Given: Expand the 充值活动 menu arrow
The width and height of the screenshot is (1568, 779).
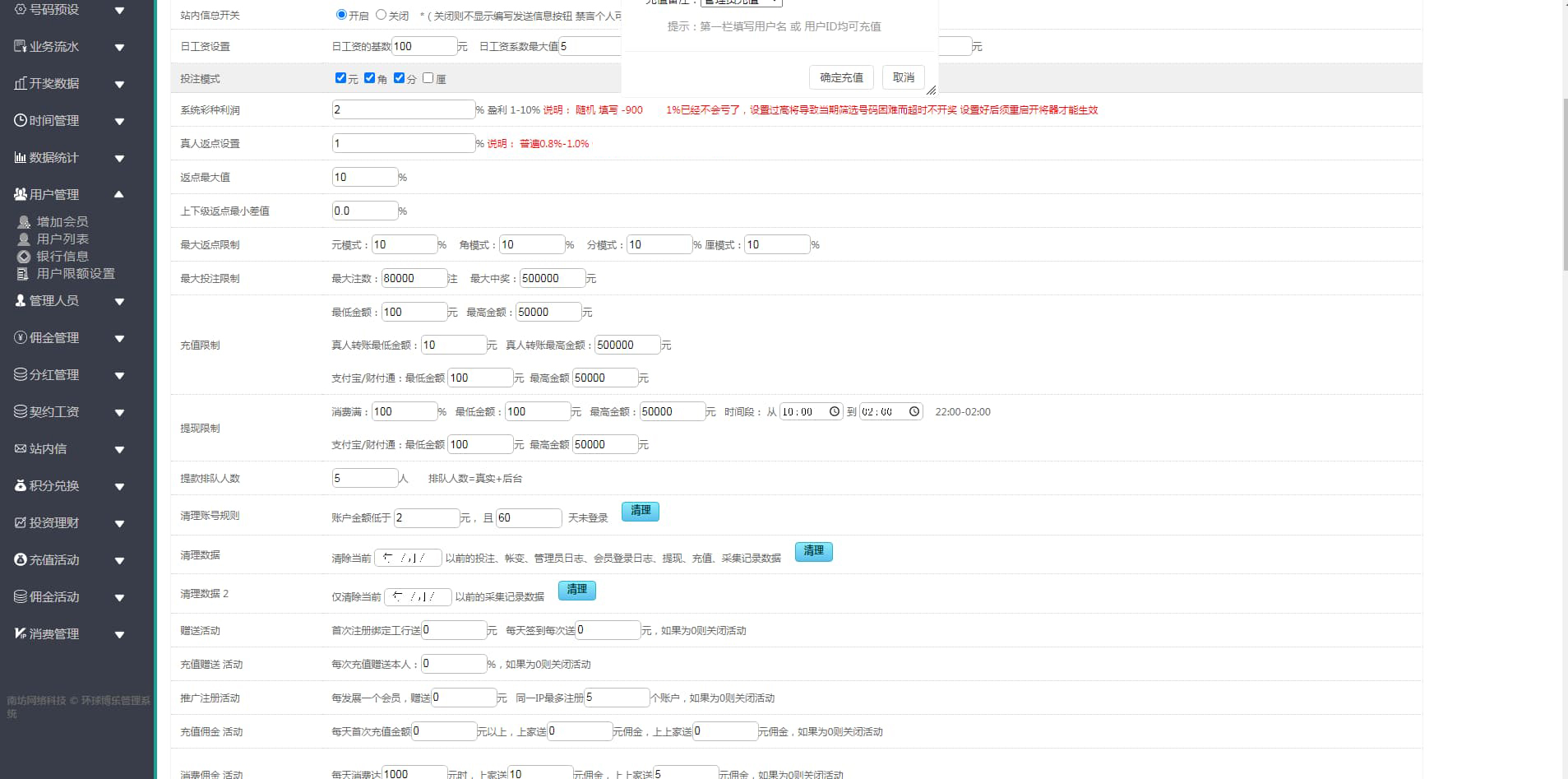Looking at the screenshot, I should 119,560.
